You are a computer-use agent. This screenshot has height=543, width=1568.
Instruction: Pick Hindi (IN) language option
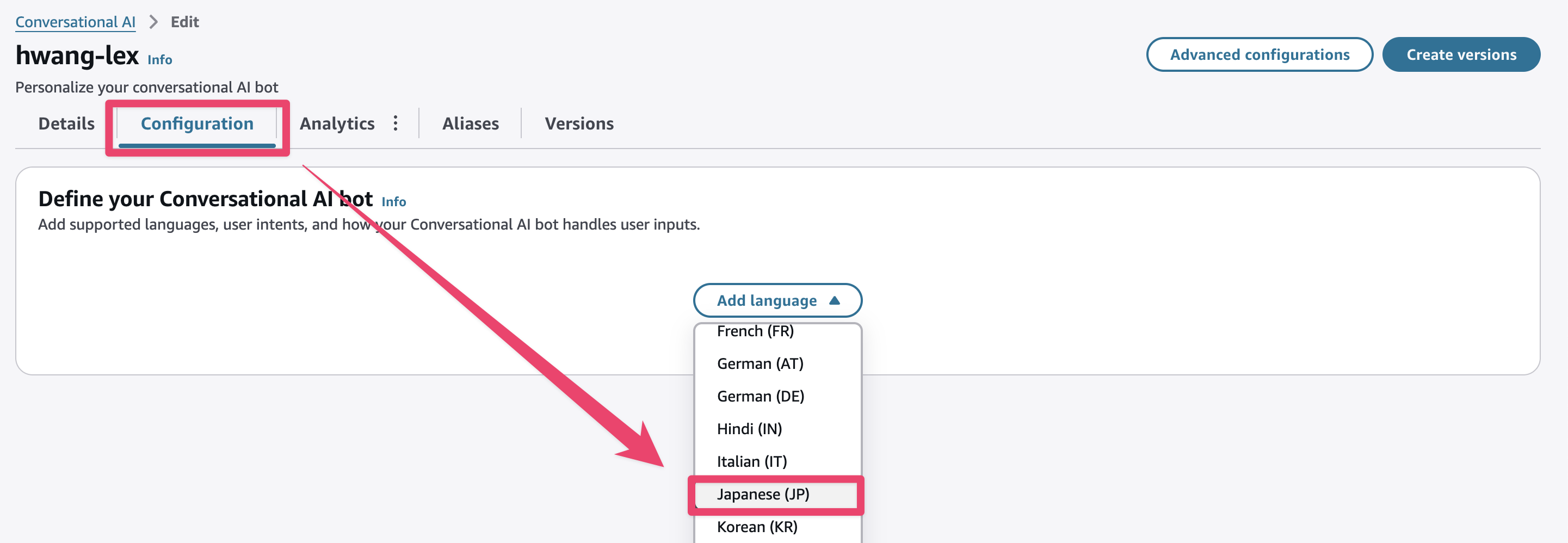749,429
